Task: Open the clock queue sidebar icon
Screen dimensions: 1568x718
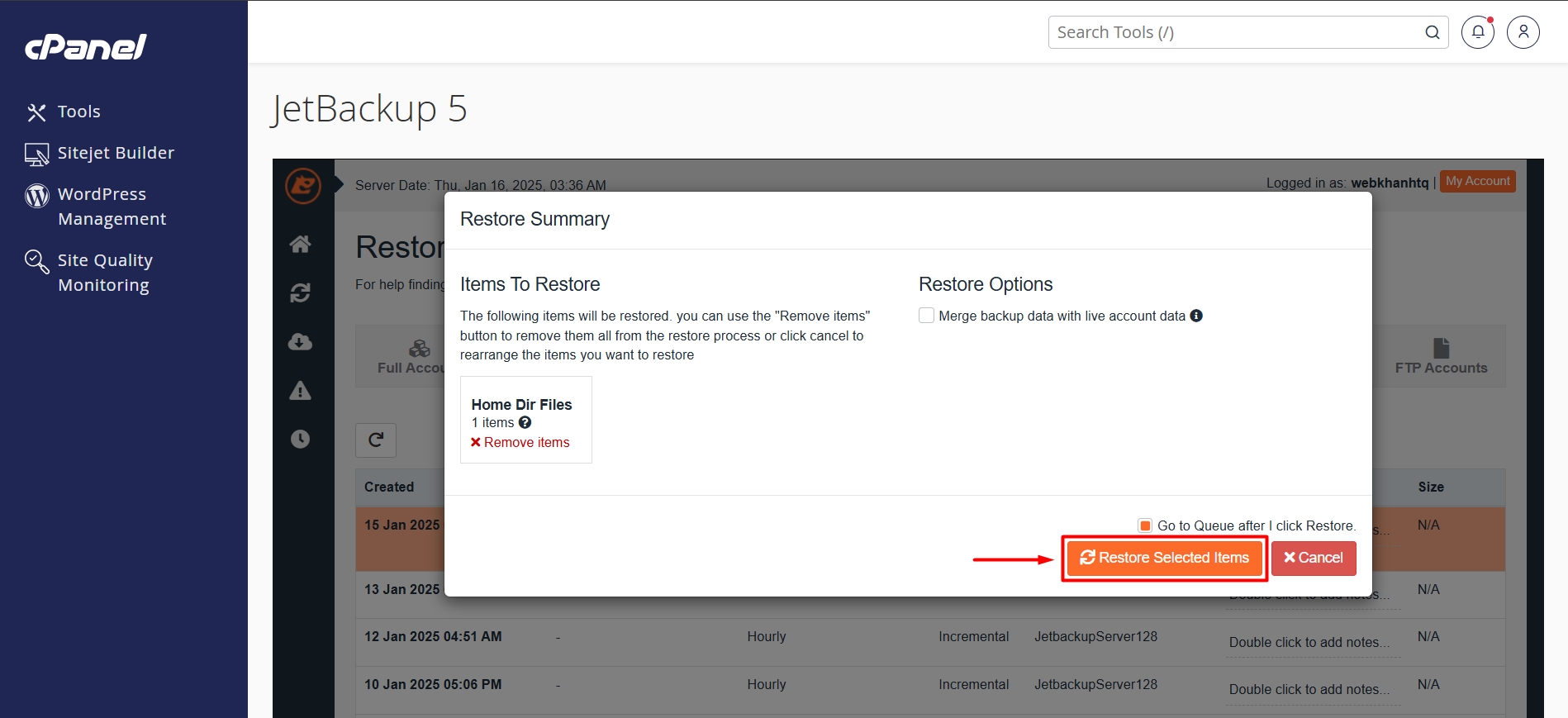Action: tap(300, 439)
